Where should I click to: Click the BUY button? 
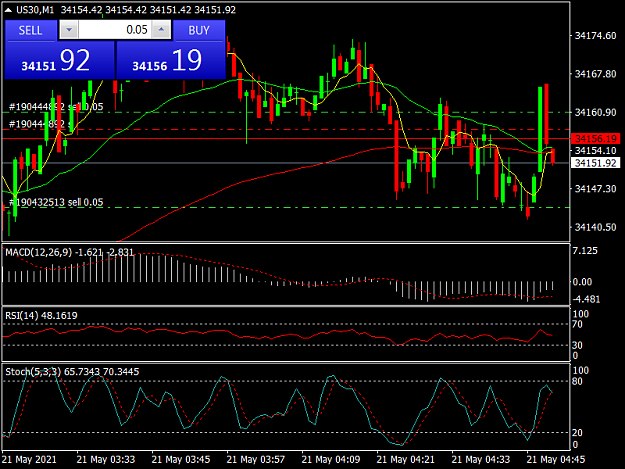click(199, 30)
